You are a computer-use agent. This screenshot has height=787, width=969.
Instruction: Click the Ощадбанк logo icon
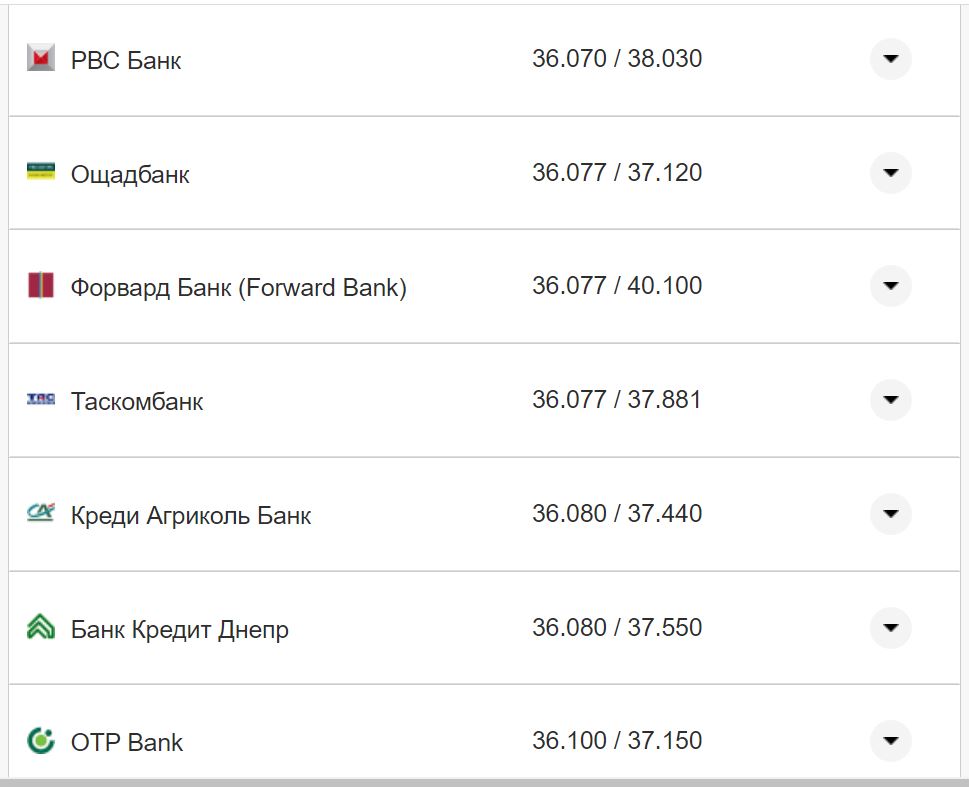click(x=40, y=172)
